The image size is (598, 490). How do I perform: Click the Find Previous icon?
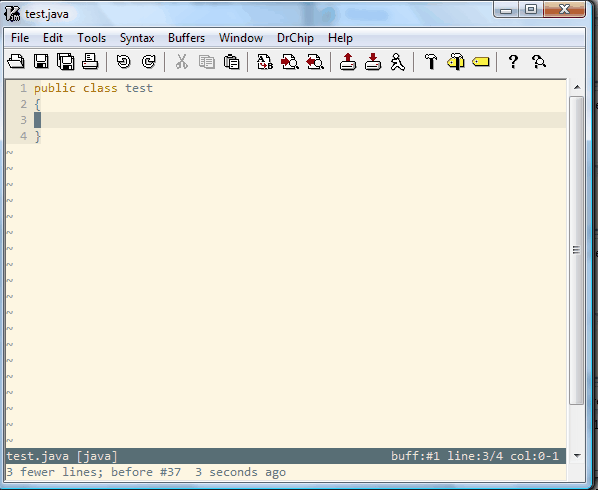[x=315, y=61]
